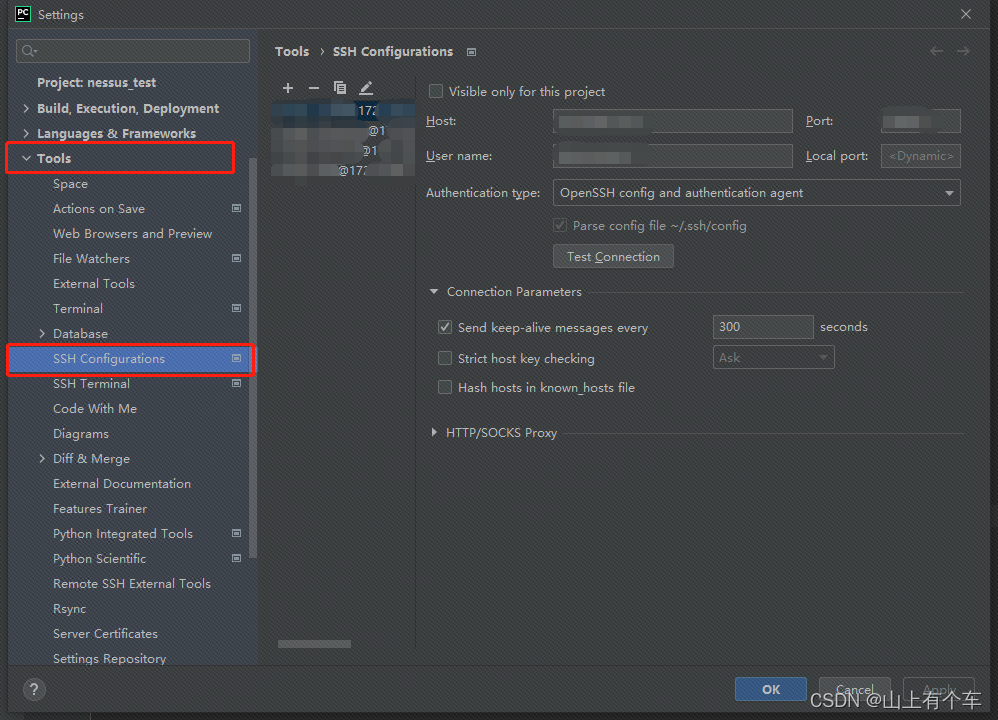The image size is (998, 720).
Task: Enable Visible only for this project
Action: pos(436,91)
